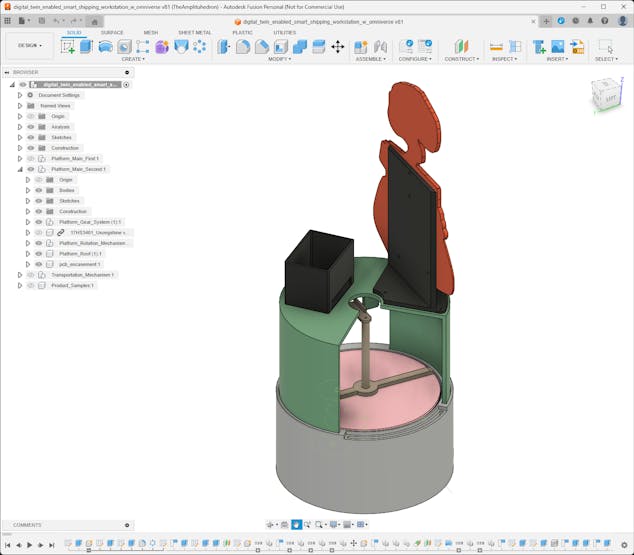Open the MODIFY menu
The height and width of the screenshot is (555, 634).
(x=280, y=59)
